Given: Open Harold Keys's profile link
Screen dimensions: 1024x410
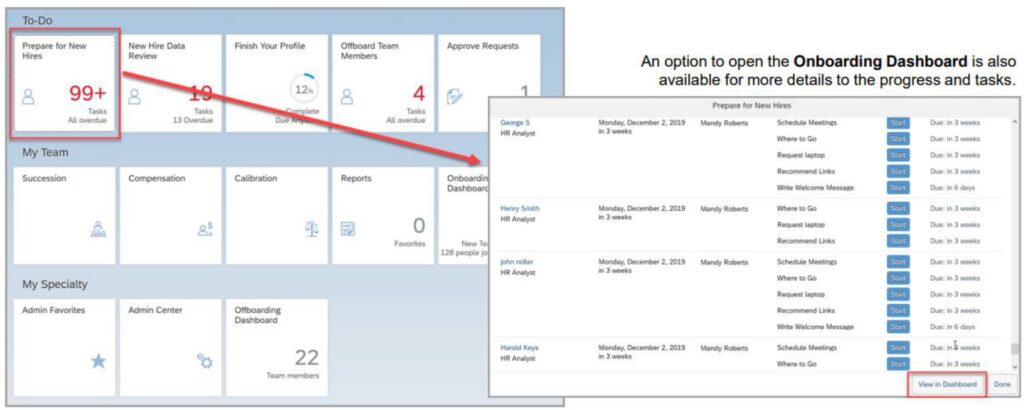Looking at the screenshot, I should tap(519, 348).
